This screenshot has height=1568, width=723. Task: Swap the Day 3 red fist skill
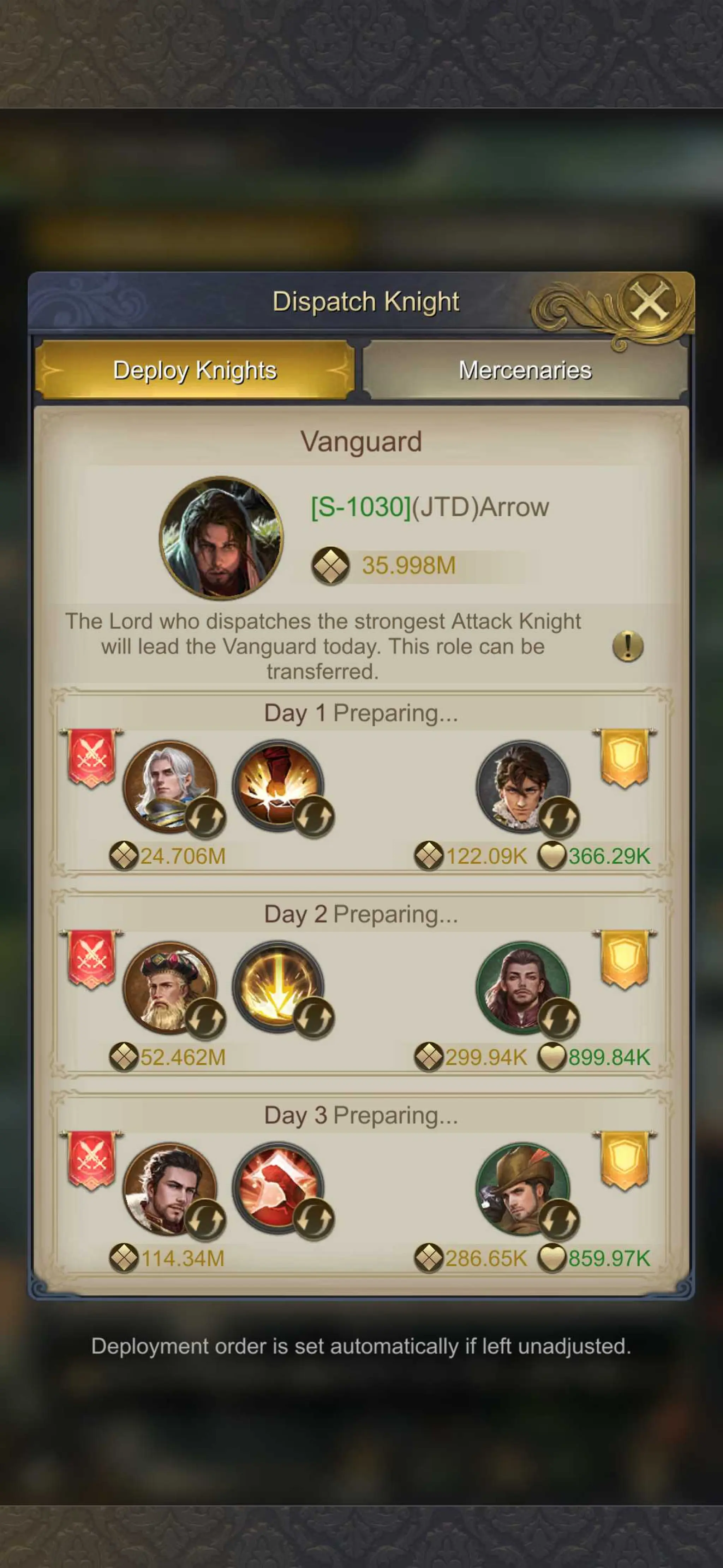click(314, 1219)
